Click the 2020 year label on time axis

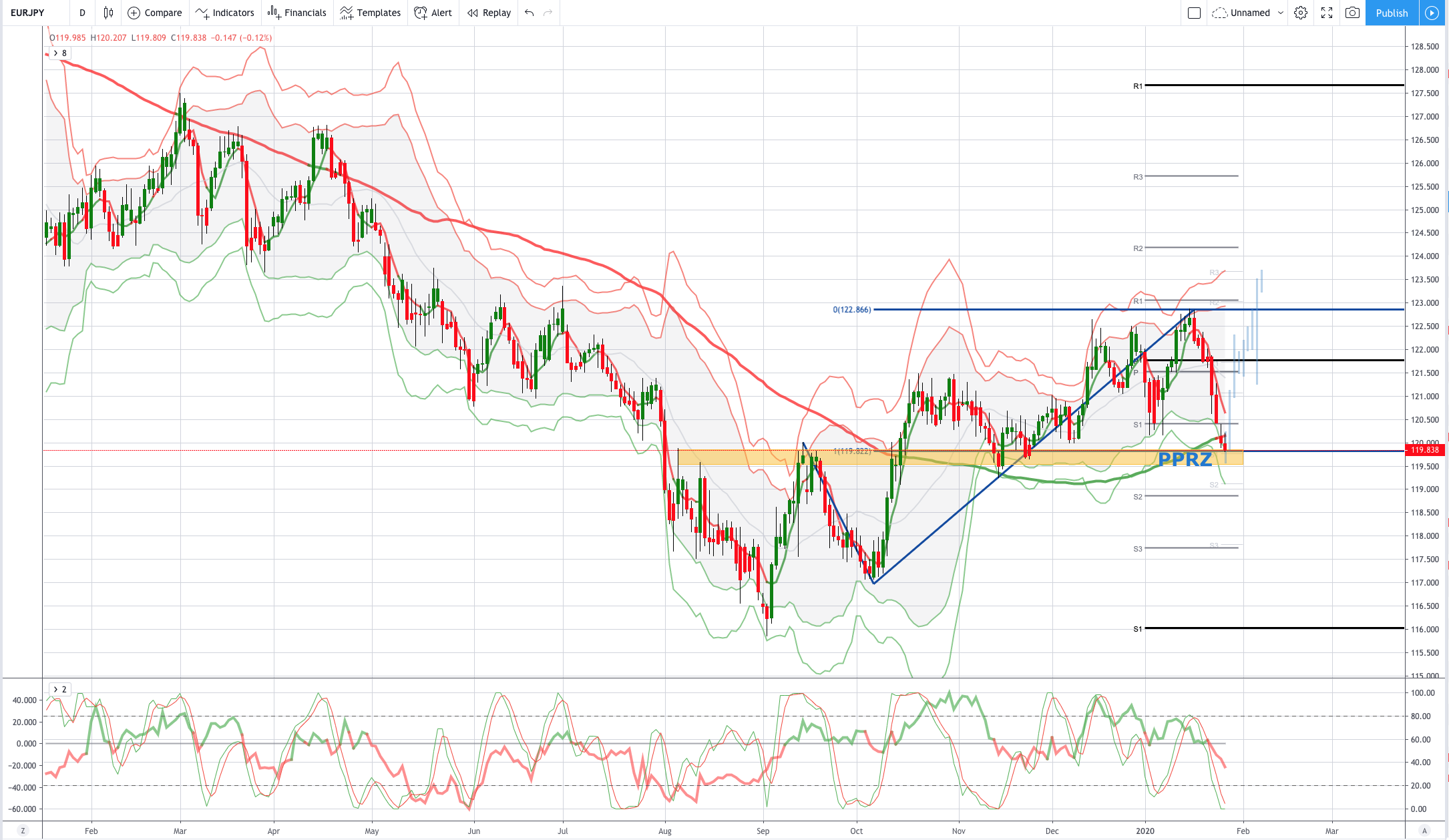pyautogui.click(x=1145, y=831)
